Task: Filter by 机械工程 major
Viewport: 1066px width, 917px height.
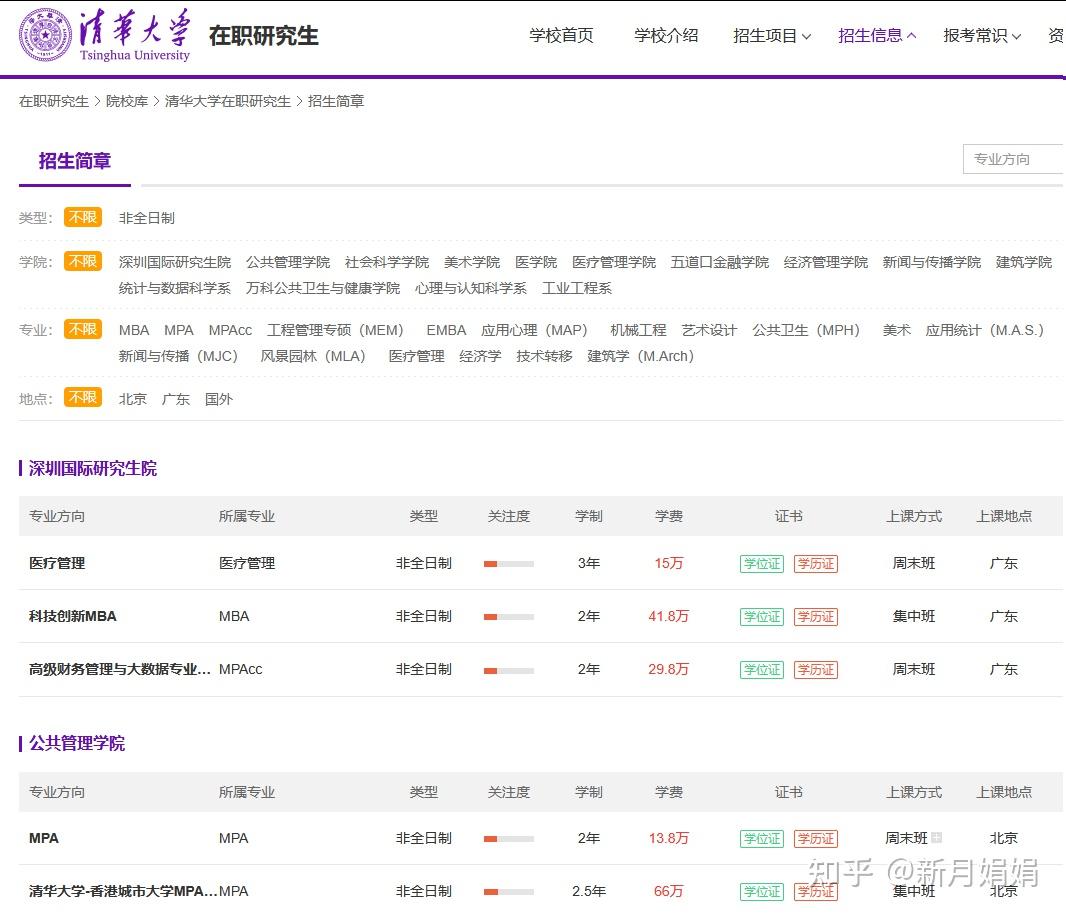Action: pos(638,330)
